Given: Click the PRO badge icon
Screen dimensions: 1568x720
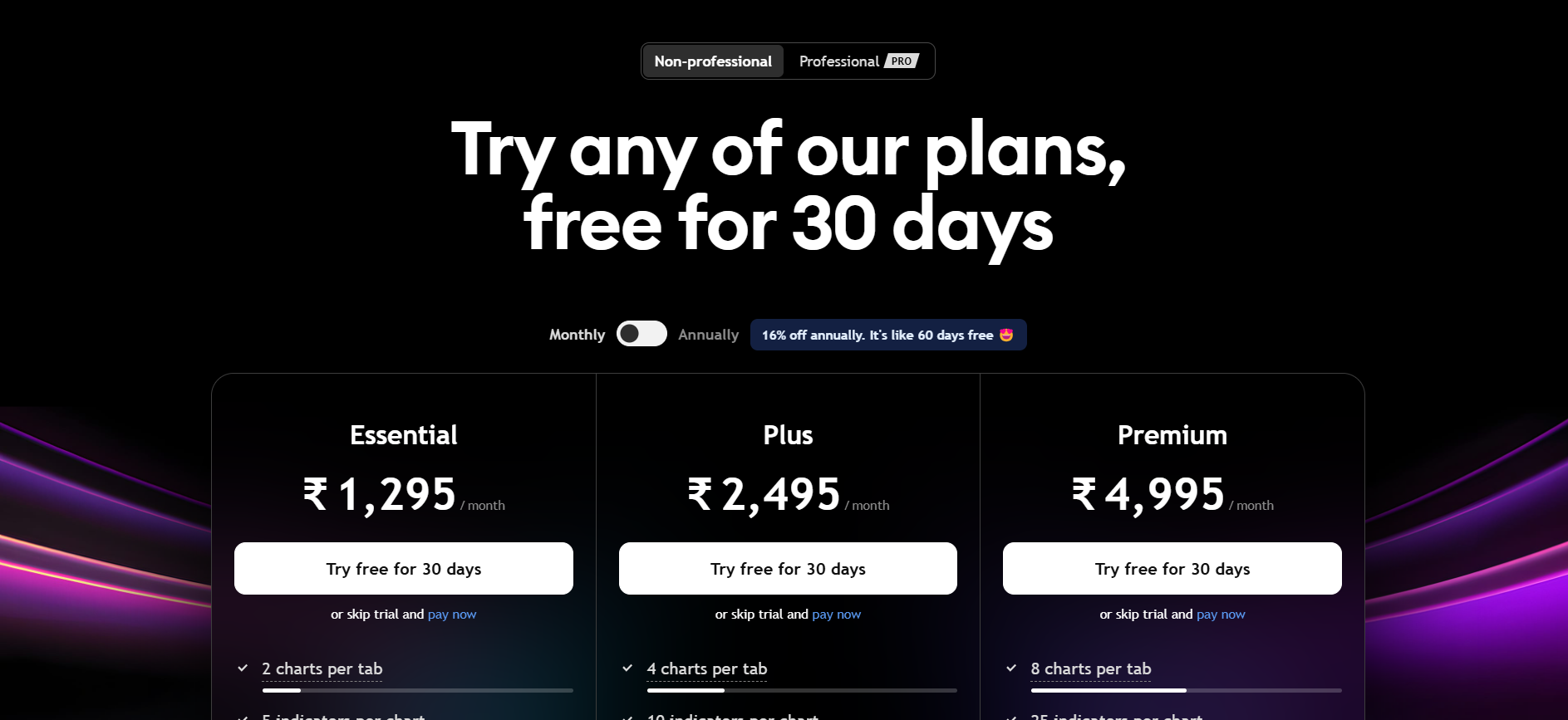Looking at the screenshot, I should click(x=902, y=61).
